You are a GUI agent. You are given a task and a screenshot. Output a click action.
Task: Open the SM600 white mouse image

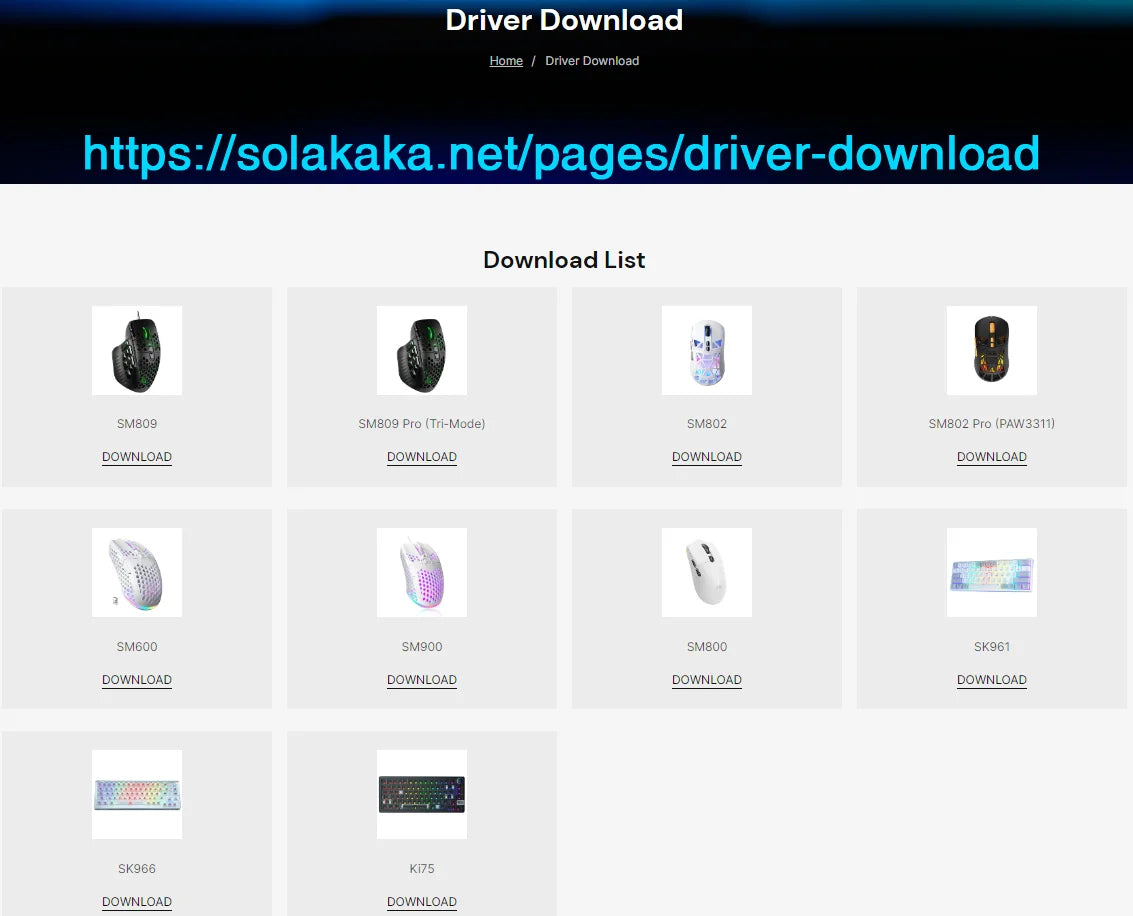pos(137,572)
